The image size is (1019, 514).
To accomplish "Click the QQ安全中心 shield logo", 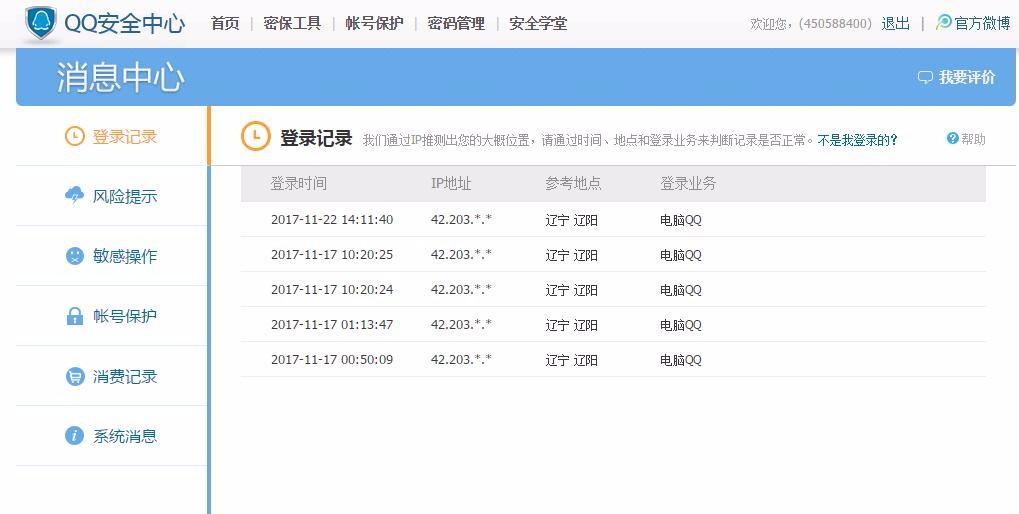I will (41, 23).
